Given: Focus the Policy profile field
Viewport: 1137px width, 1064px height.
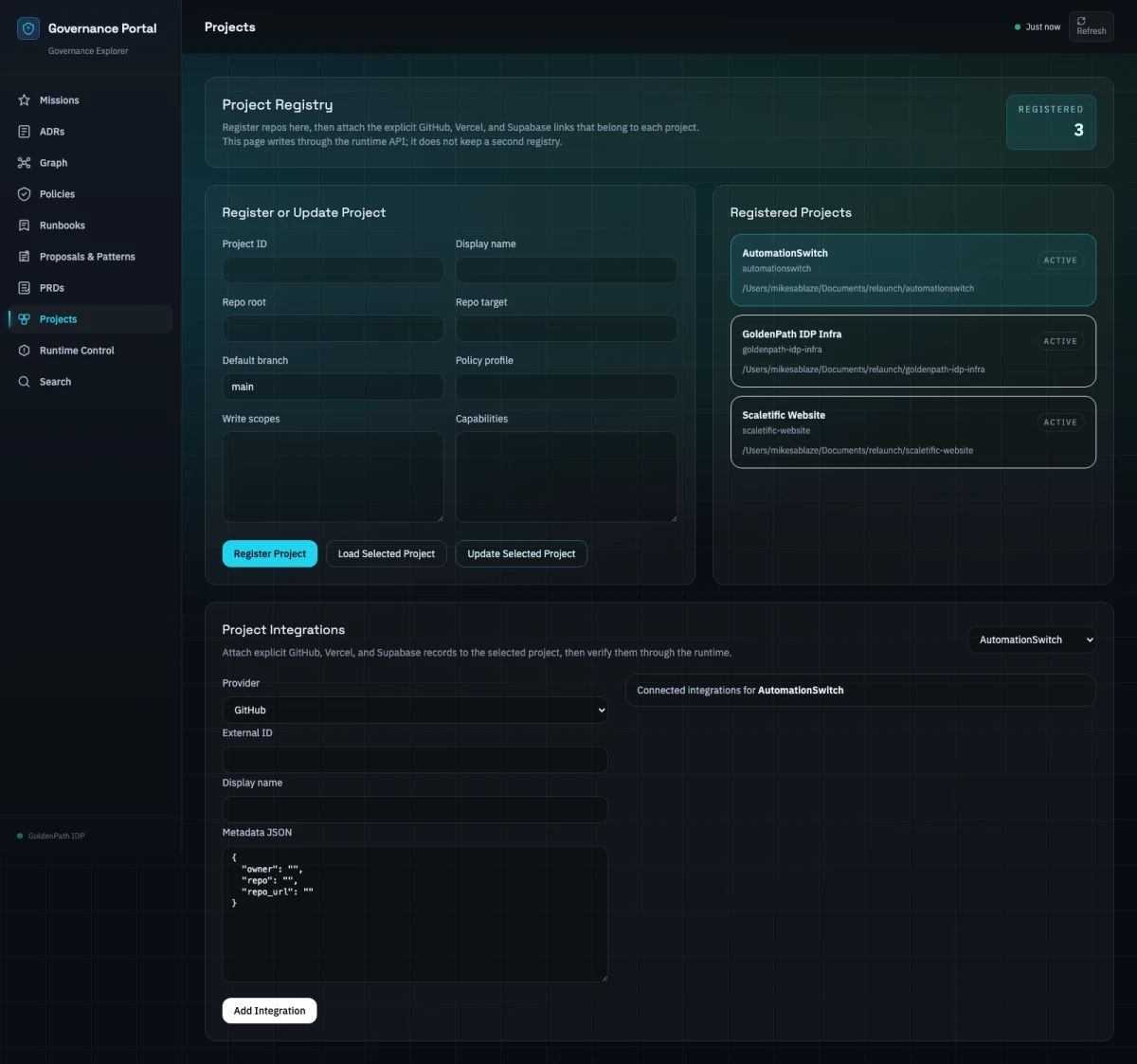Looking at the screenshot, I should pos(567,387).
